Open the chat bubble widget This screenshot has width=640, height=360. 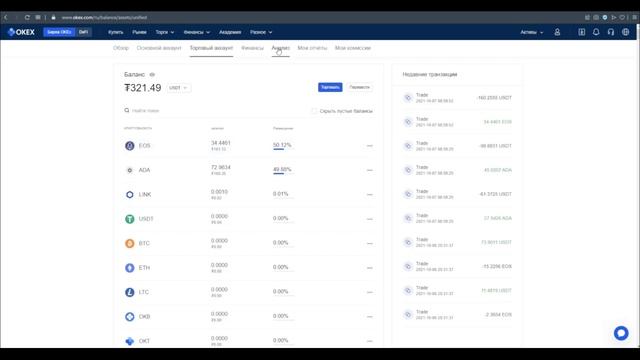[621, 333]
